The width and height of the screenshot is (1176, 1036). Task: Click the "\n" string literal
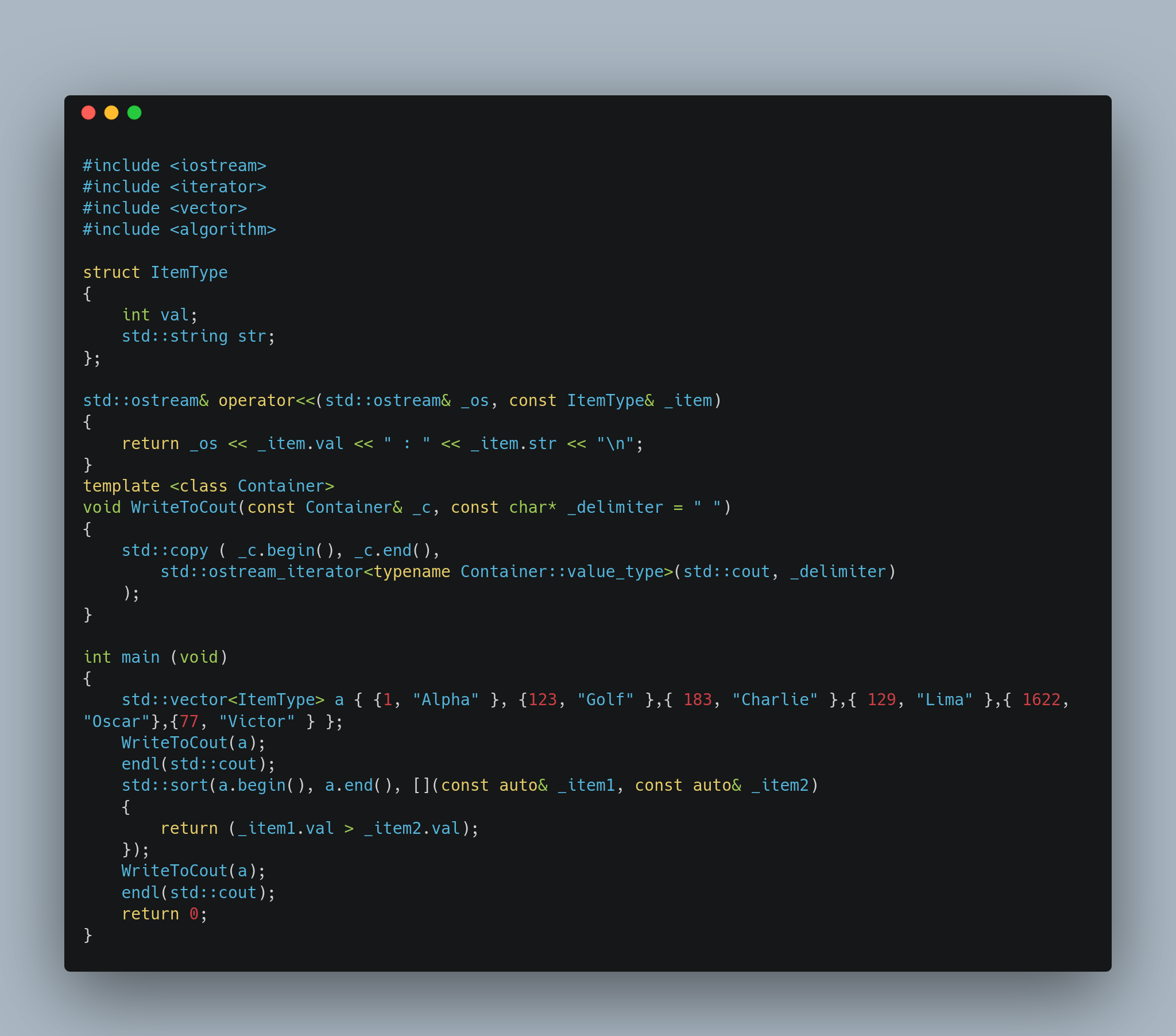tap(615, 444)
